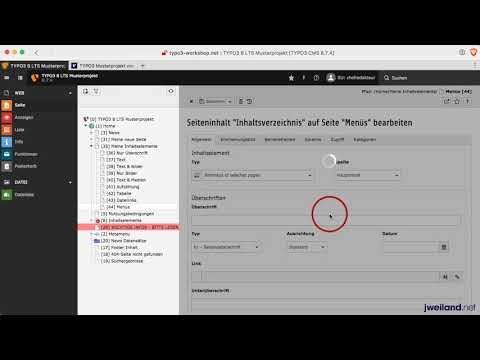Select [5] Nutzungsbedingungen in page tree

[127, 214]
